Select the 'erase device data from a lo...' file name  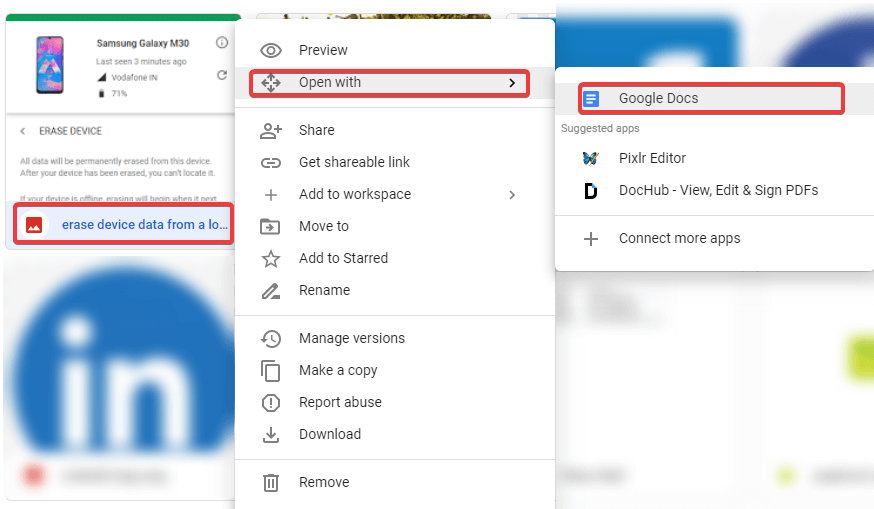point(144,225)
